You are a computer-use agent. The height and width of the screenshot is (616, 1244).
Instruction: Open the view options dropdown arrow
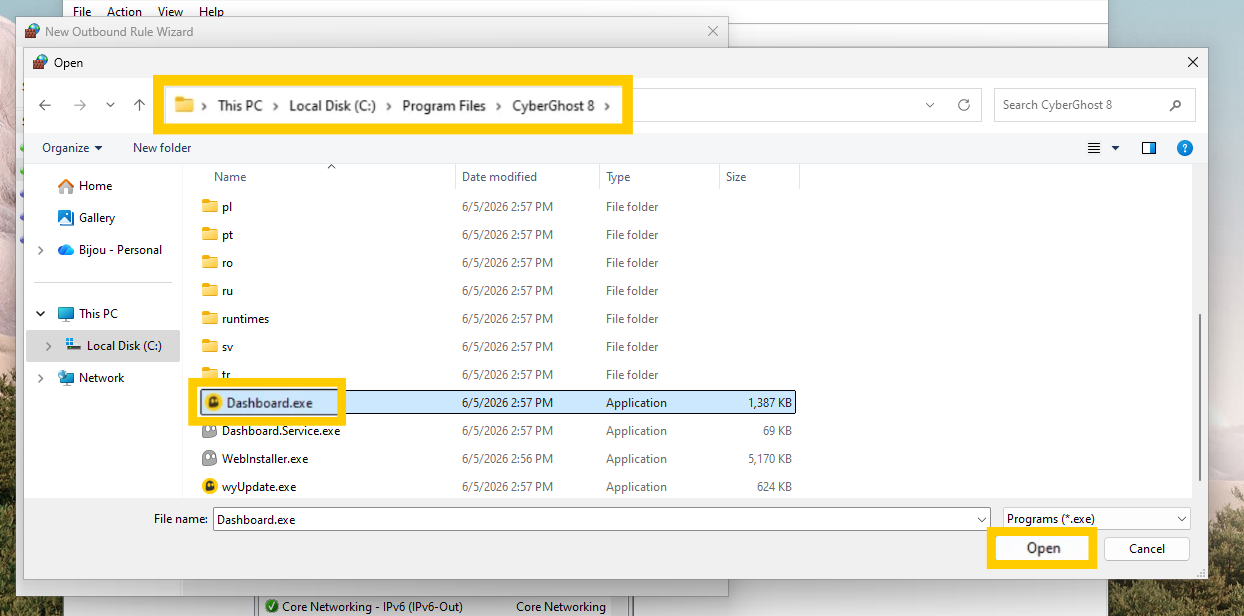point(1116,148)
